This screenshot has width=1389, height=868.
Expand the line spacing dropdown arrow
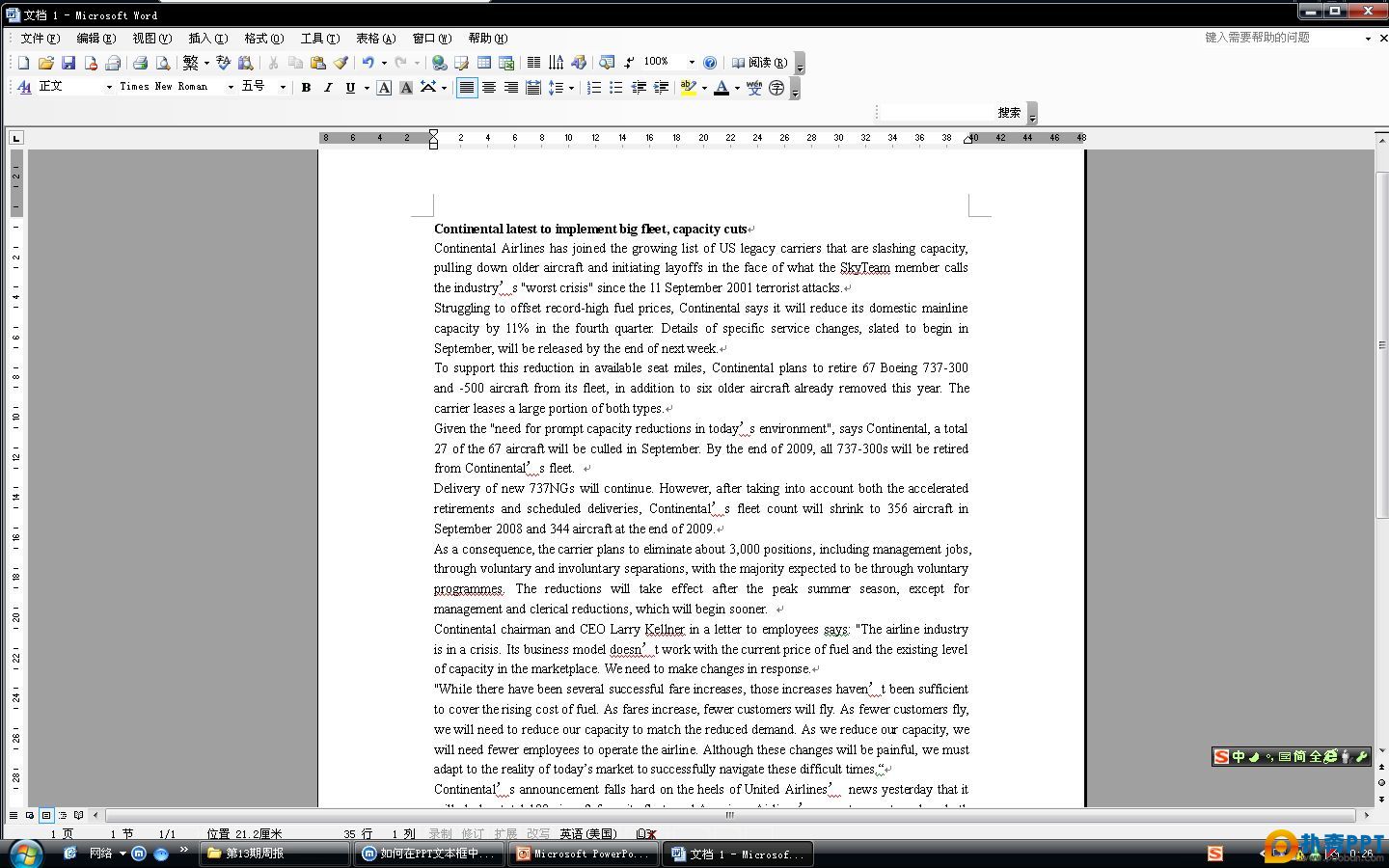click(572, 88)
